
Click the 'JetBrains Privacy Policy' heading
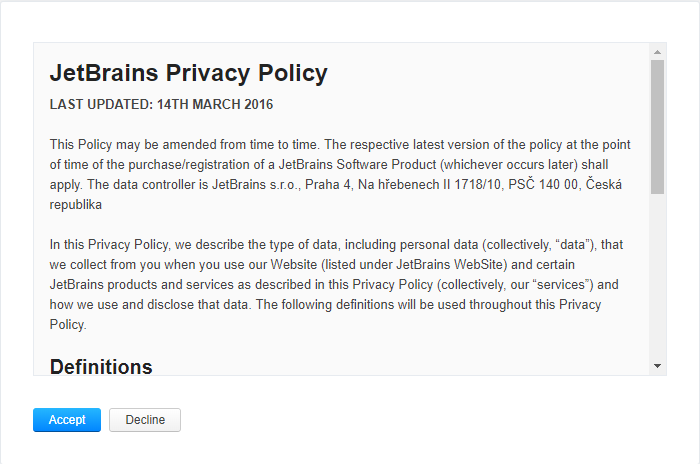[188, 73]
